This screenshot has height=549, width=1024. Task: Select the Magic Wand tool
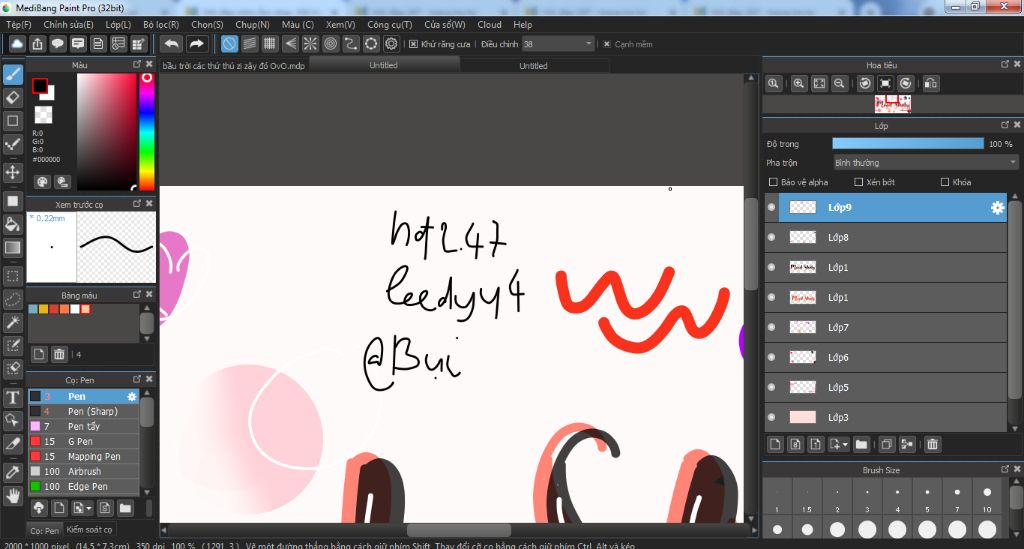(12, 322)
